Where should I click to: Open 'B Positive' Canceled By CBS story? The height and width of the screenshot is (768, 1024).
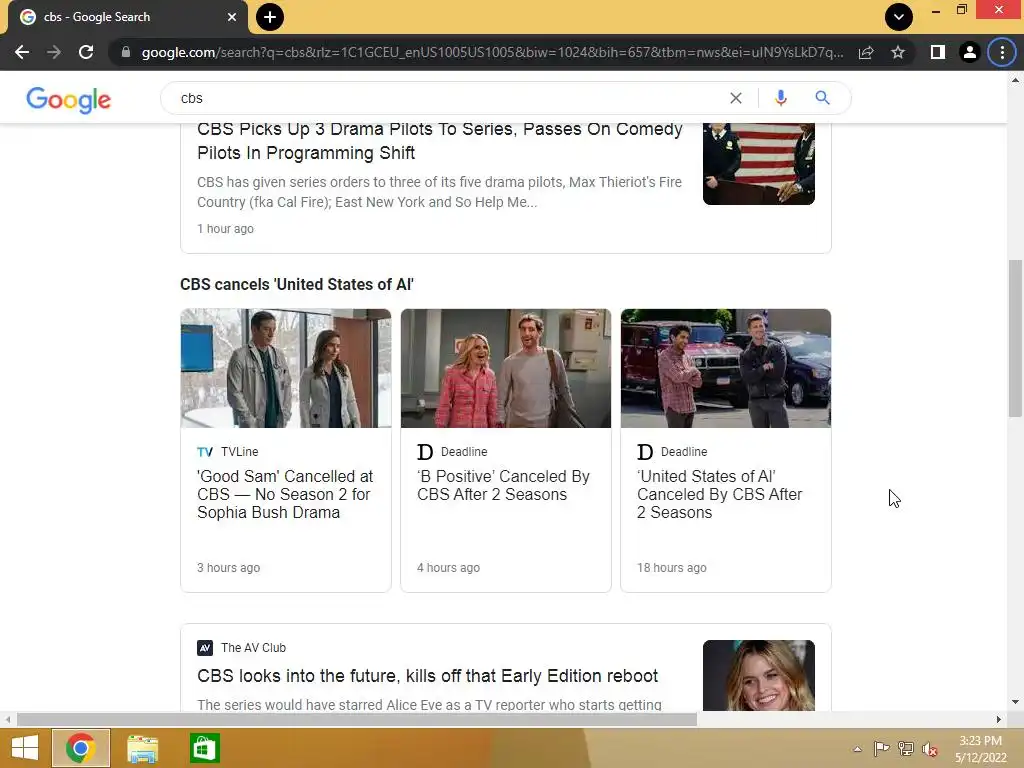pos(503,485)
